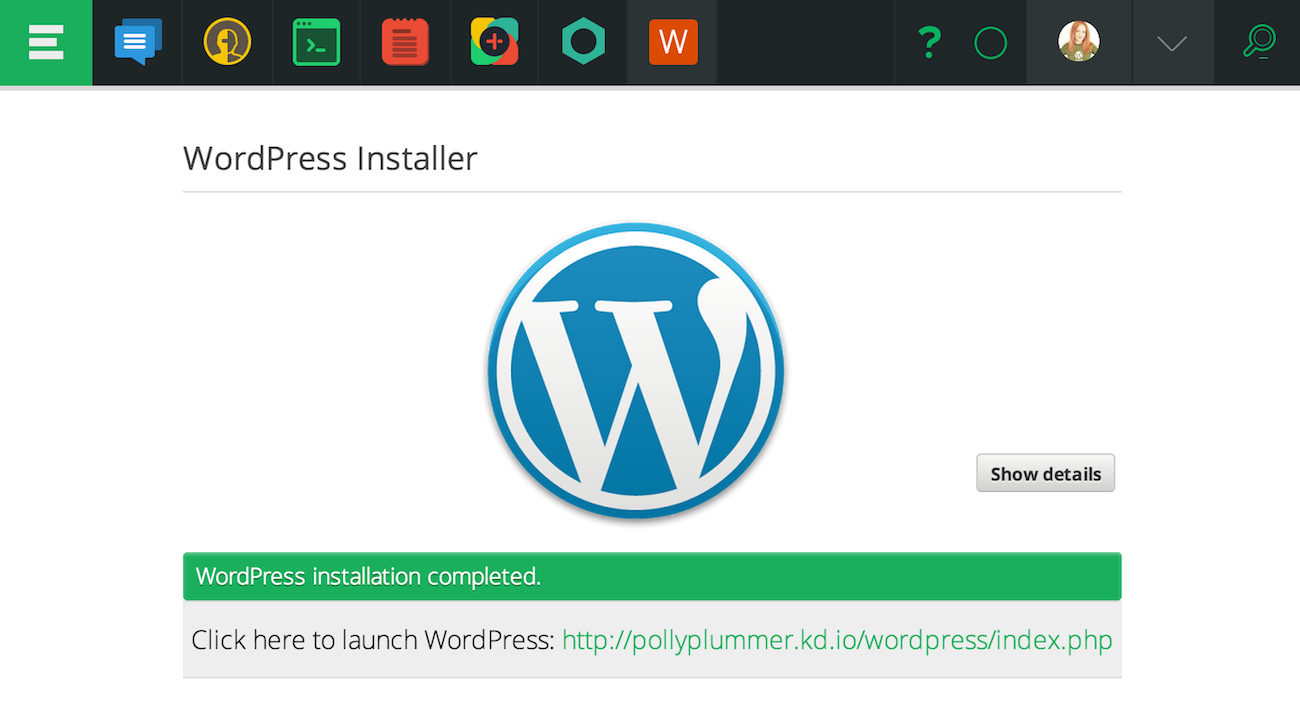
Task: Click the WordPress Installer heading
Action: click(x=330, y=158)
